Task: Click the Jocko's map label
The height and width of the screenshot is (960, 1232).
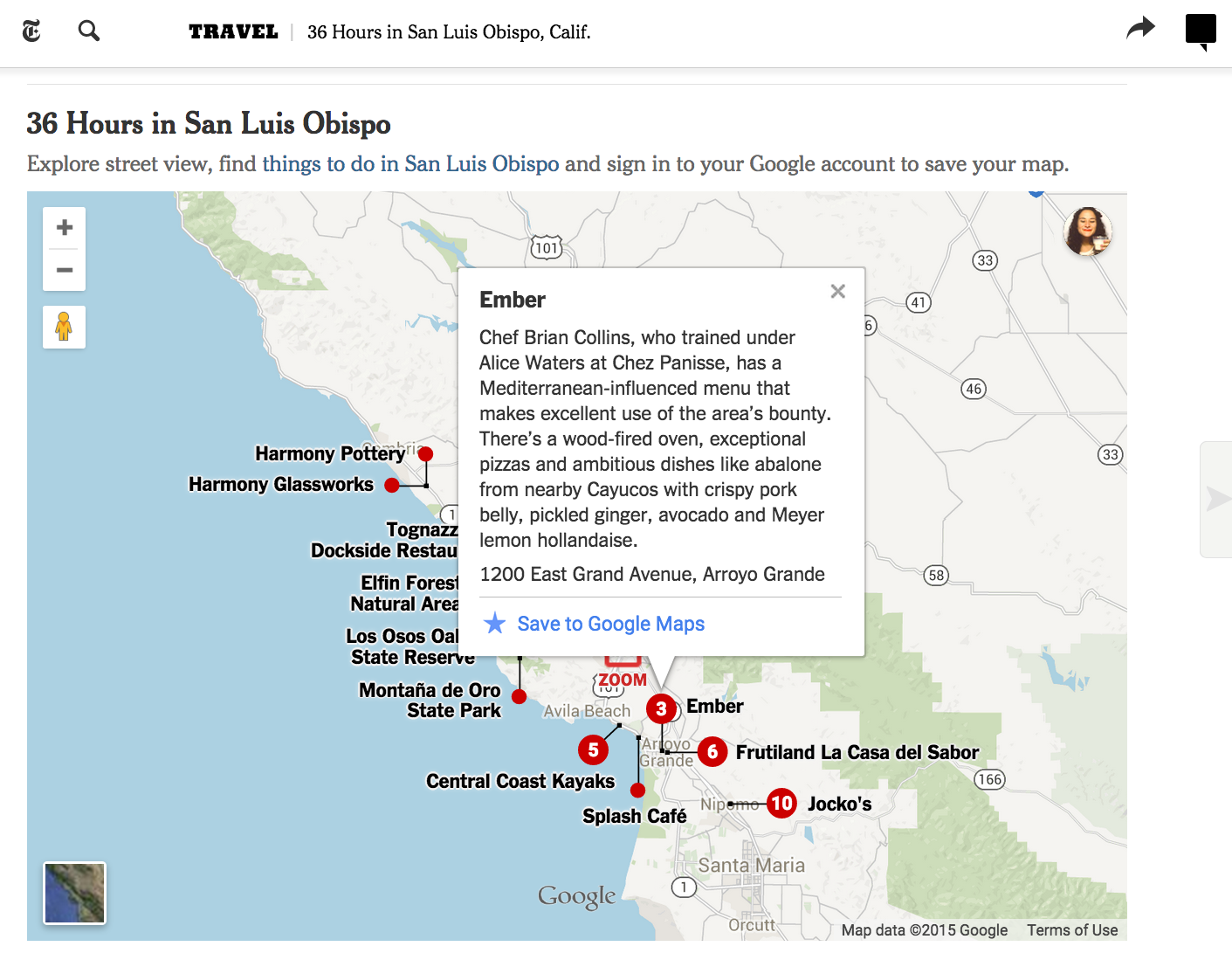Action: click(x=839, y=804)
